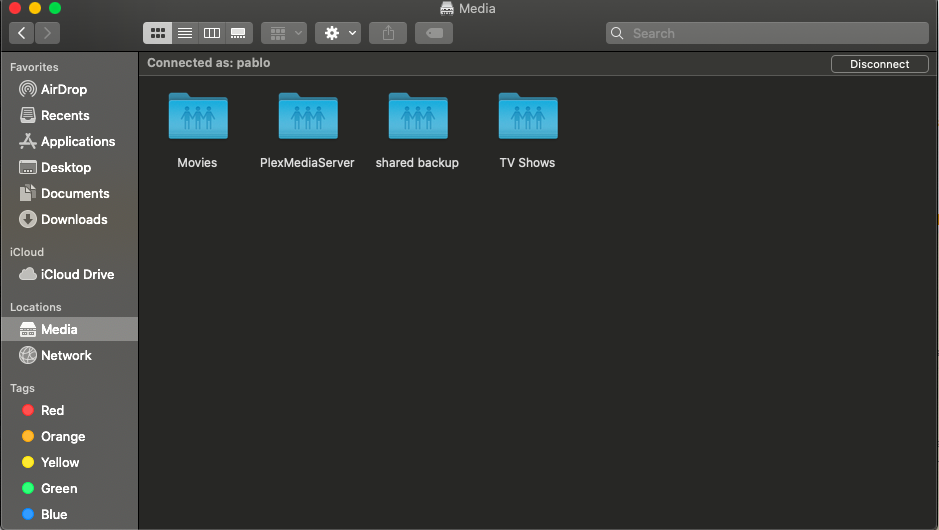
Task: Minimize the window with yellow button
Action: point(35,8)
